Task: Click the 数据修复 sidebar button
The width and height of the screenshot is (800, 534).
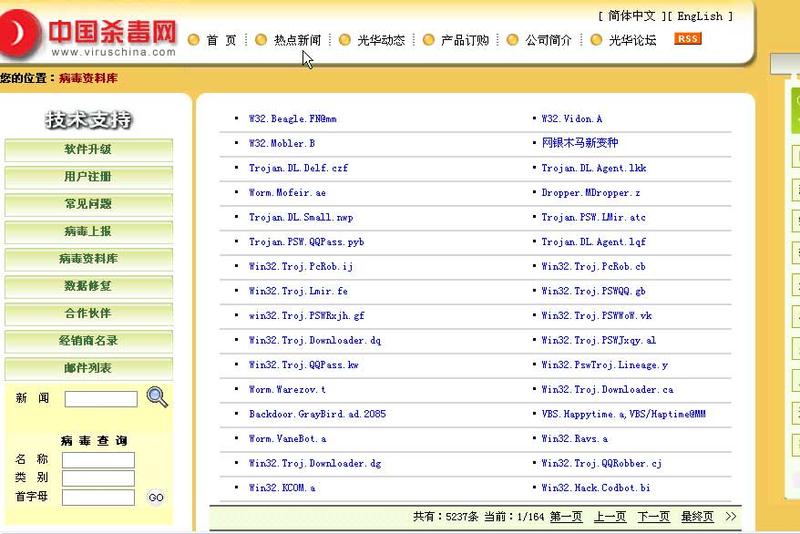Action: tap(88, 286)
